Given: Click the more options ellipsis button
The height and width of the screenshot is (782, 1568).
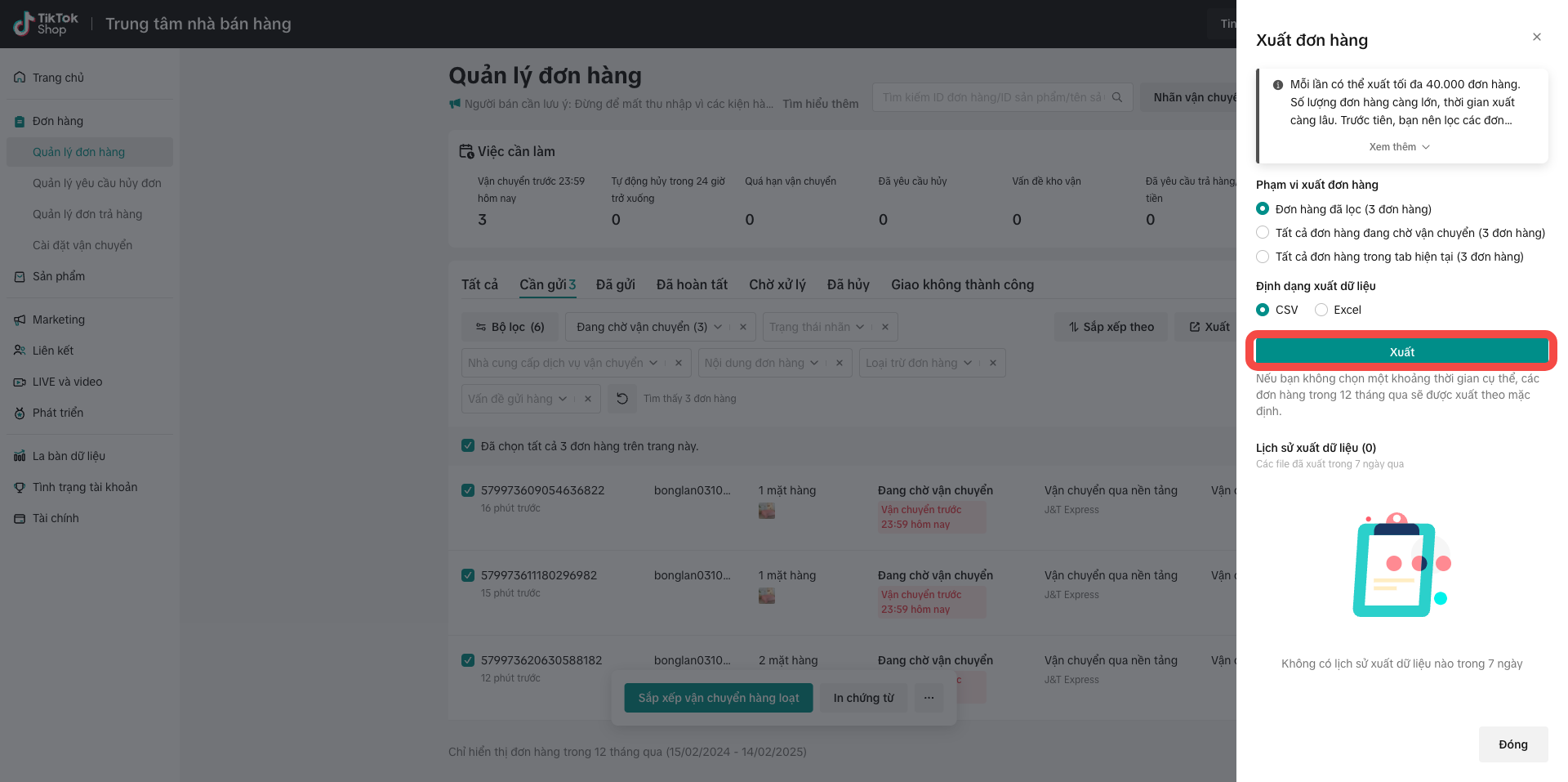Looking at the screenshot, I should 929,698.
